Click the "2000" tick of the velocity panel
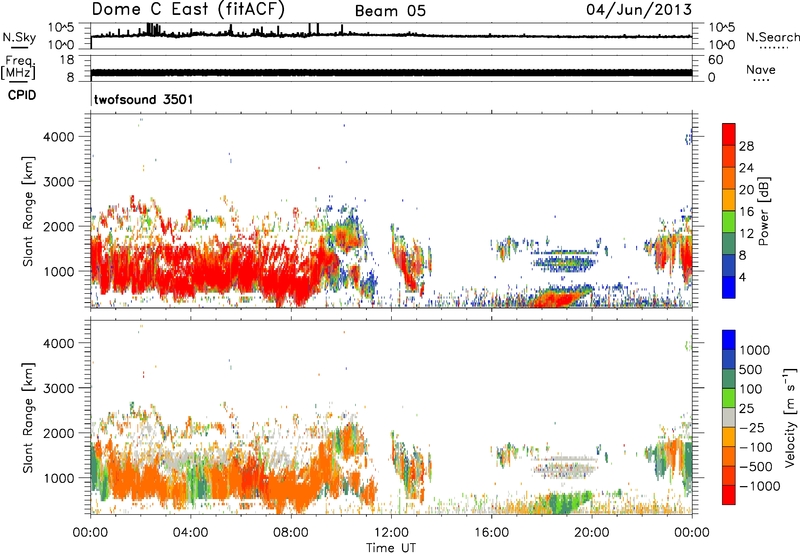 (x=59, y=433)
